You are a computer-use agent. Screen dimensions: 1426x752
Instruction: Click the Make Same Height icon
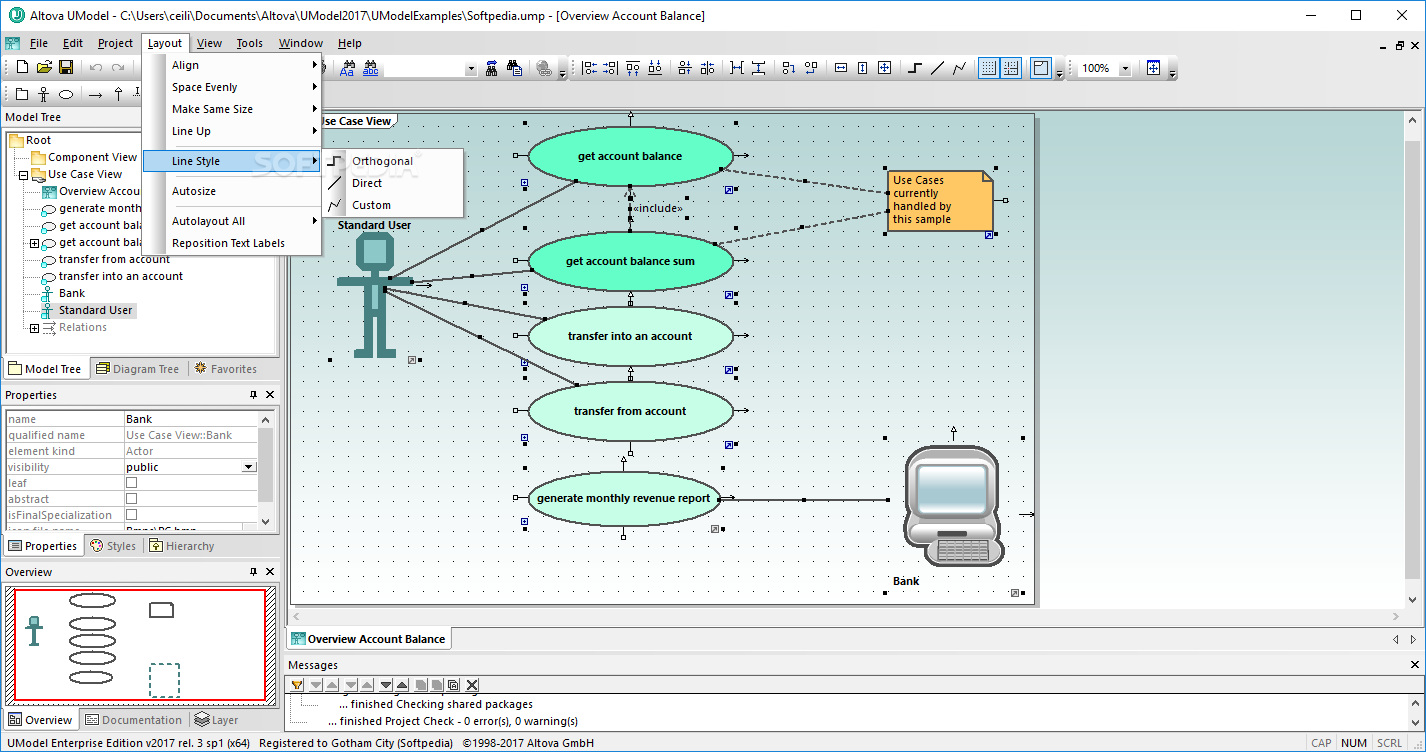862,68
